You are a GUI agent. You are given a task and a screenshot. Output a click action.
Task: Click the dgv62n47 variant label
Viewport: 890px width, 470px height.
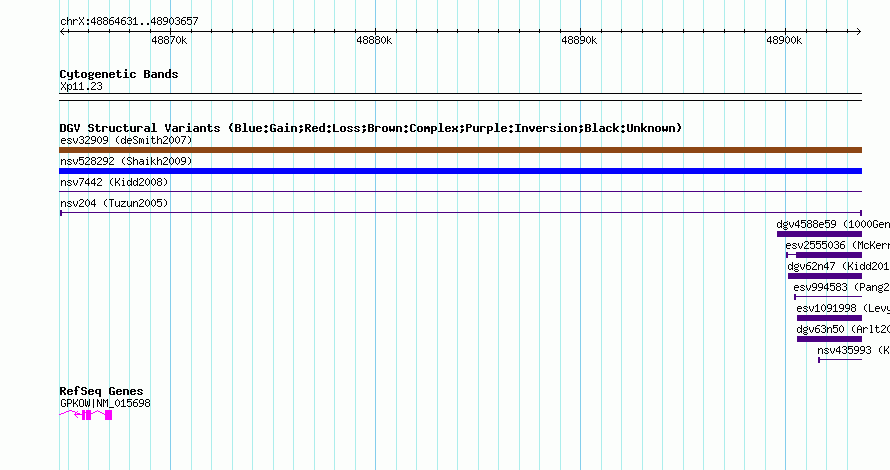[x=838, y=266]
